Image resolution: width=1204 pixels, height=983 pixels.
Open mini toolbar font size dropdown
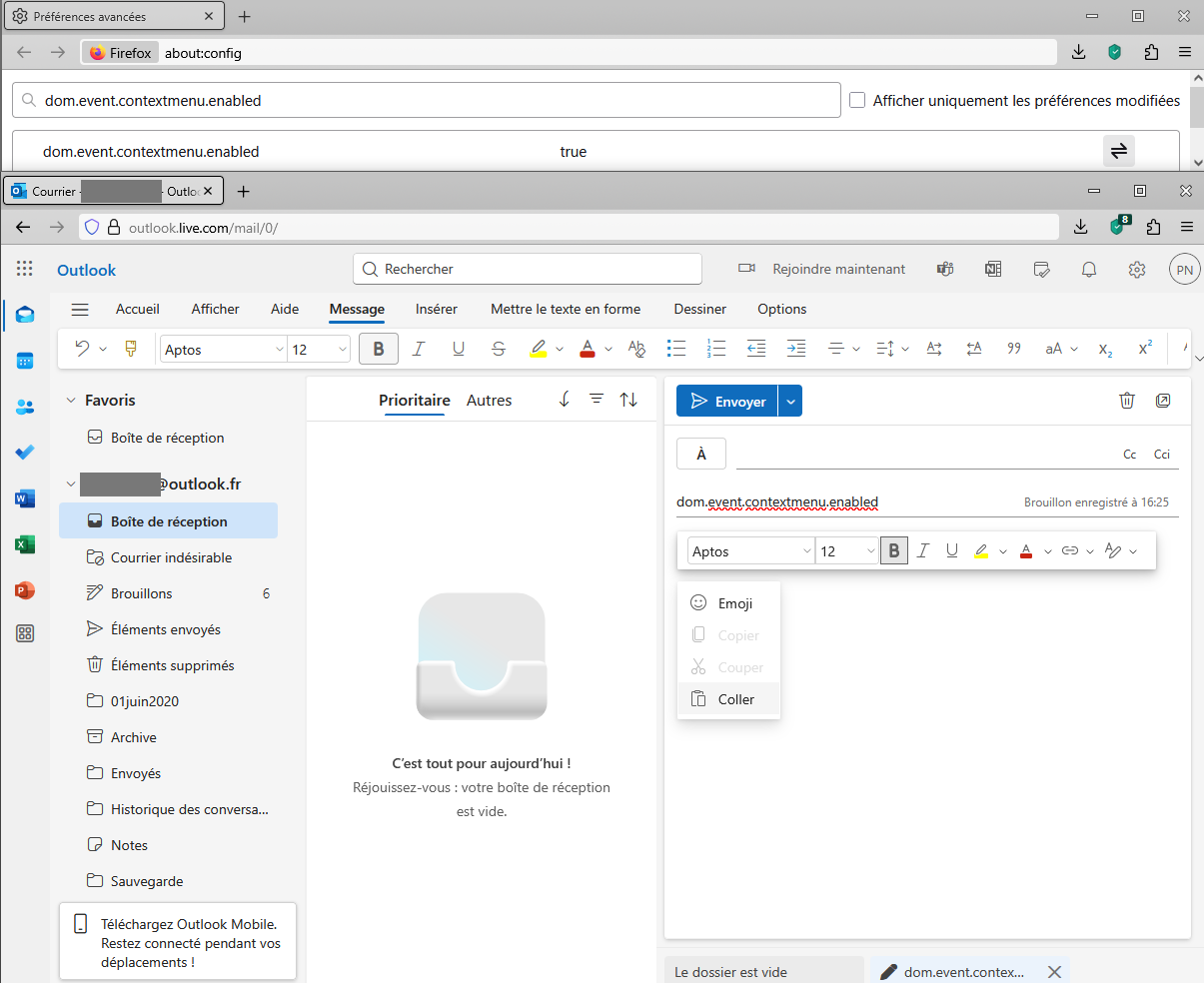[870, 551]
